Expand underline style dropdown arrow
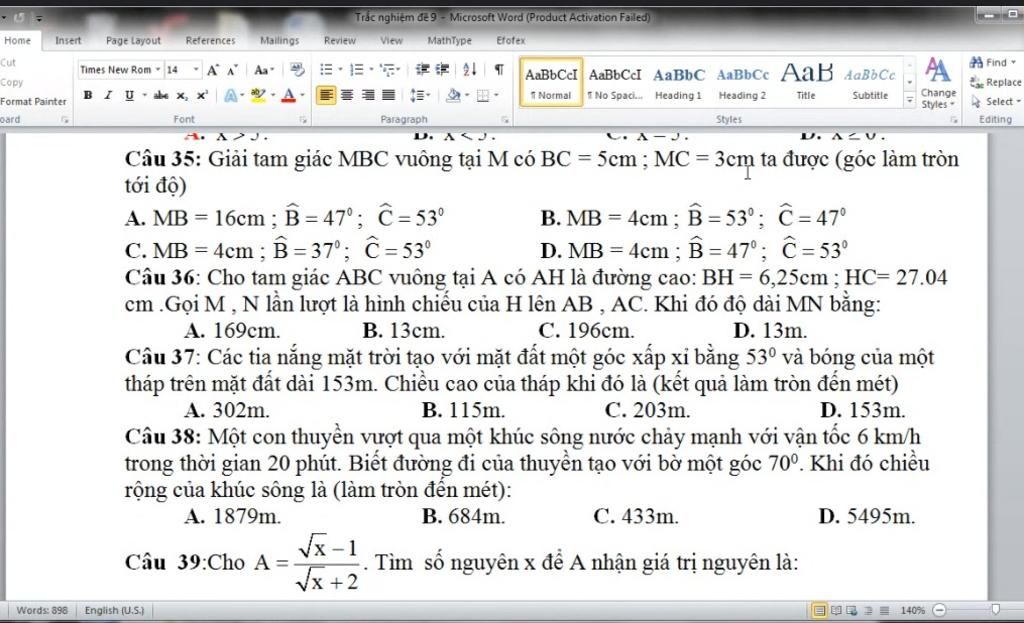Viewport: 1024px width, 623px height. click(144, 95)
